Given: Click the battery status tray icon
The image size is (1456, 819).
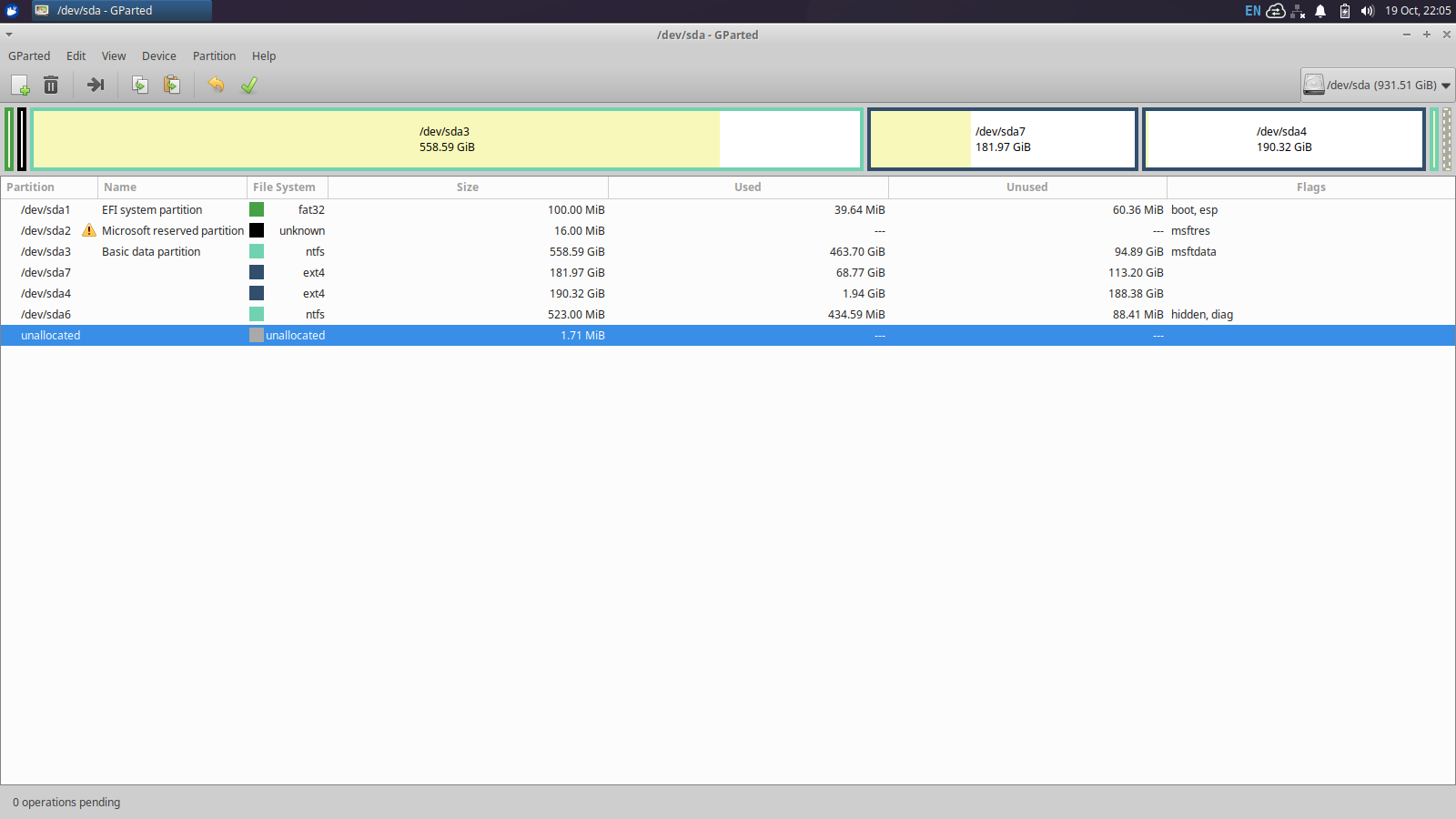Looking at the screenshot, I should click(1345, 11).
